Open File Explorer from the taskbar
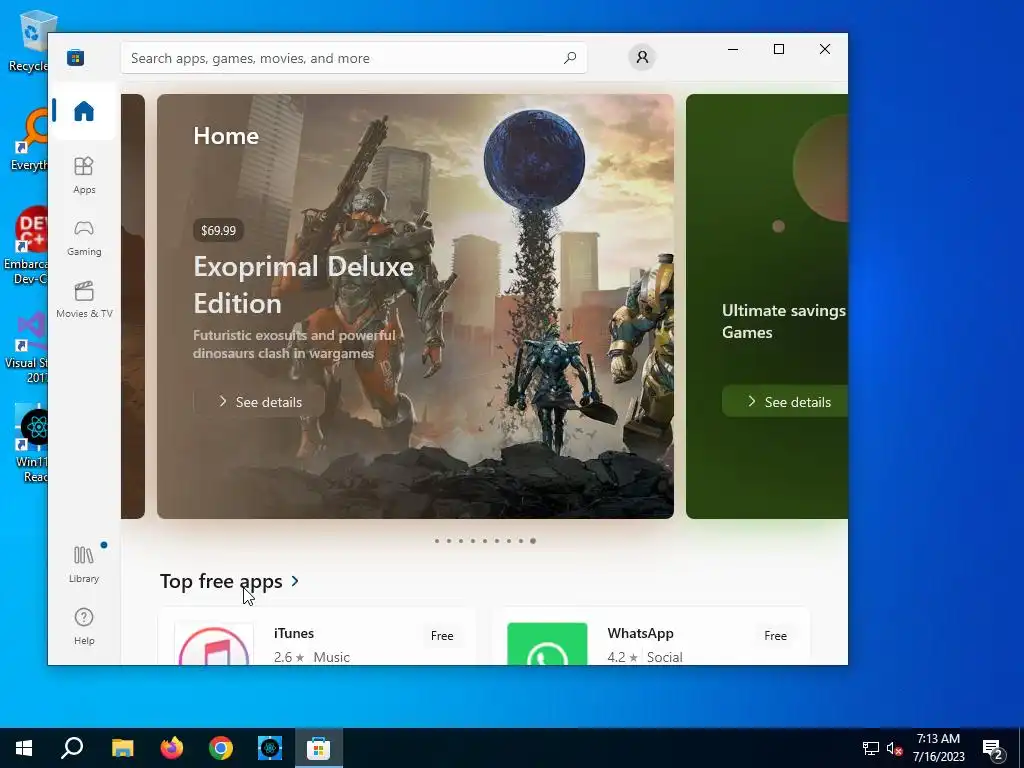The height and width of the screenshot is (768, 1024). coord(122,748)
